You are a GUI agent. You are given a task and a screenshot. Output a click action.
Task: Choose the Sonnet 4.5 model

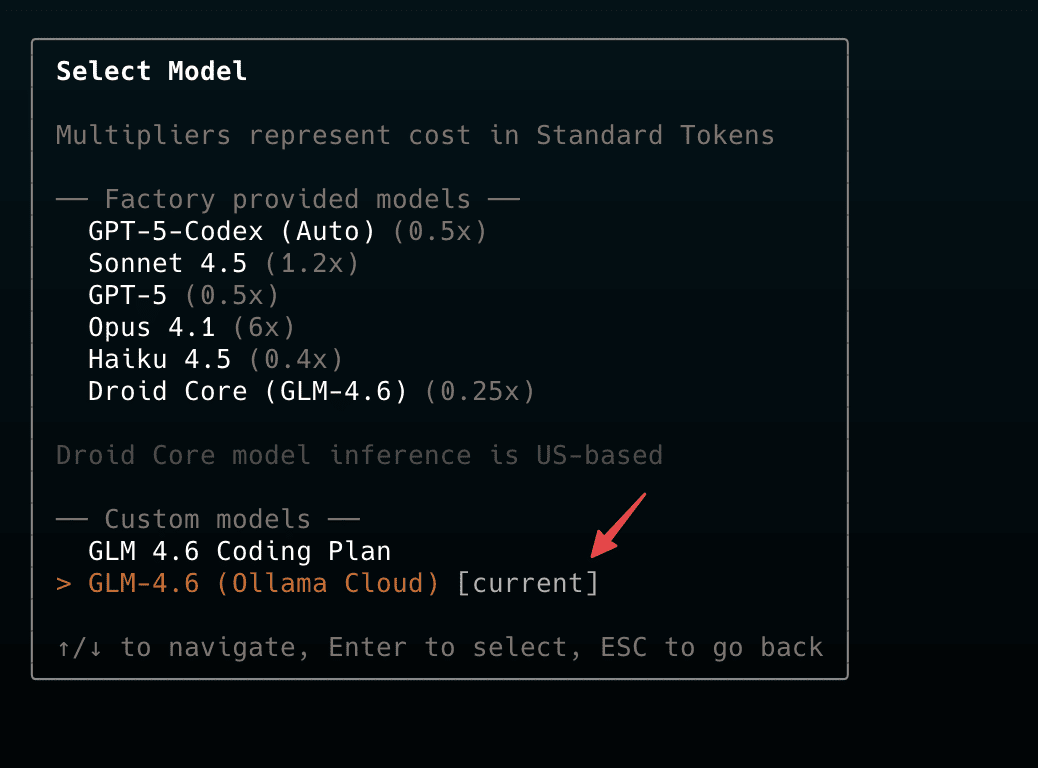click(x=175, y=264)
